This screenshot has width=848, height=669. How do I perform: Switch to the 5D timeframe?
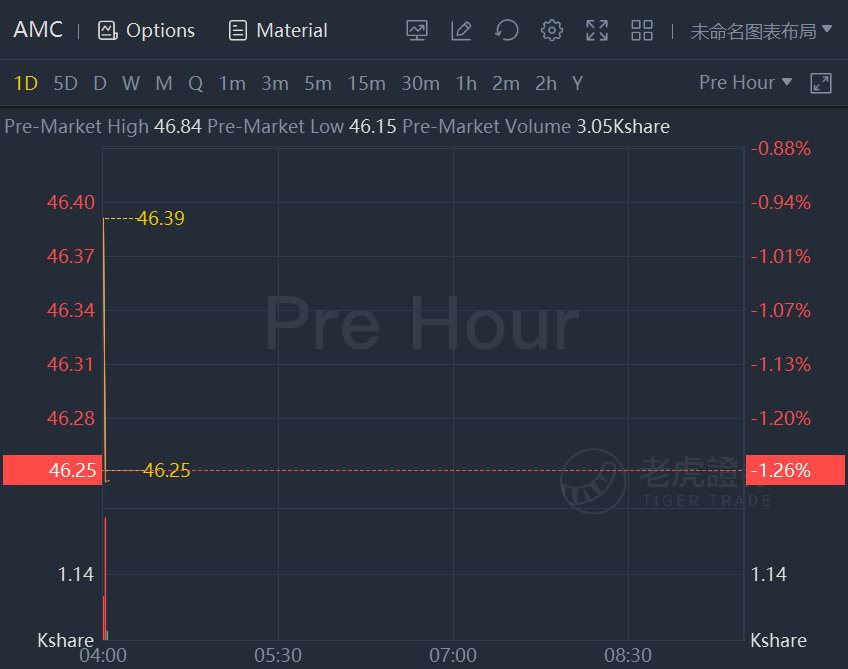[65, 83]
